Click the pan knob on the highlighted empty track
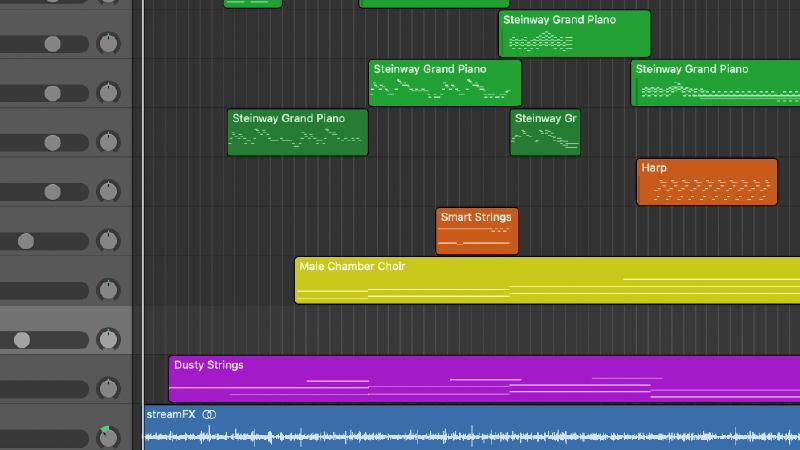The height and width of the screenshot is (450, 800). pos(108,339)
